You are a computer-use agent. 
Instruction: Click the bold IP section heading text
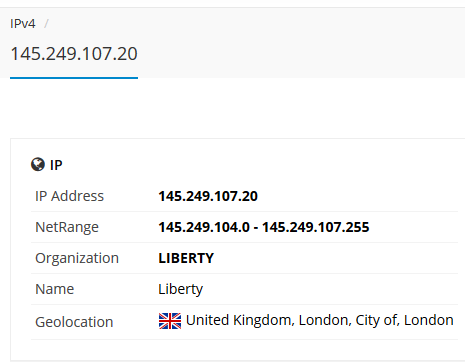pyautogui.click(x=56, y=165)
